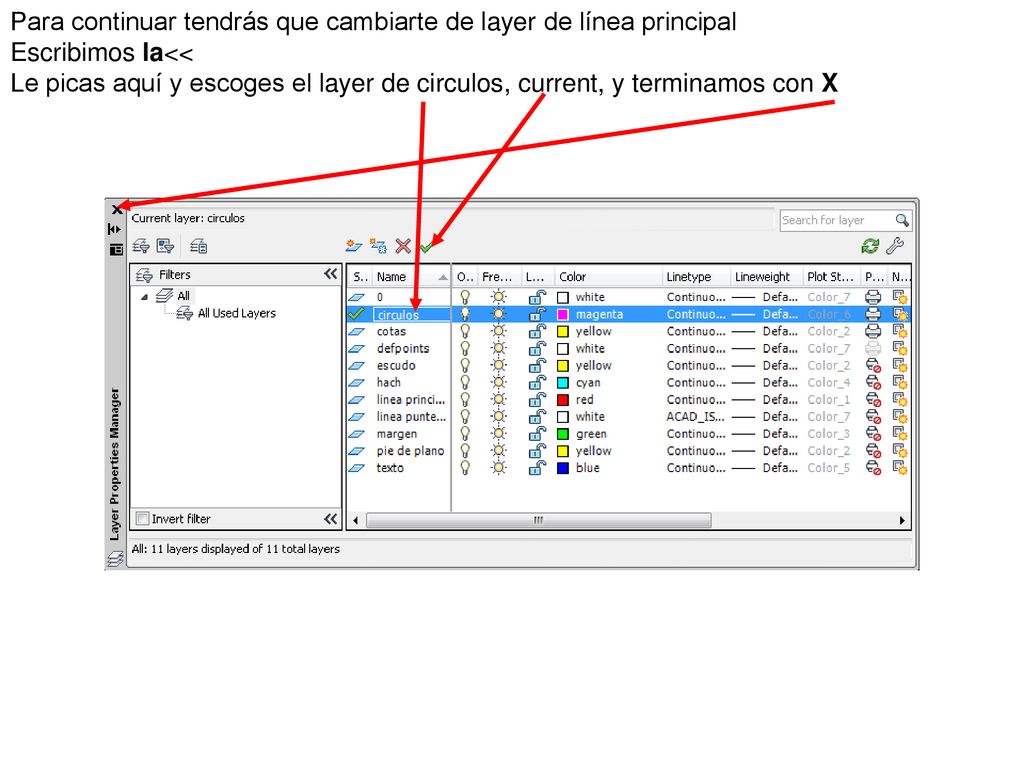Viewport: 1024px width, 768px height.
Task: Toggle lock for texto layer
Action: 537,468
